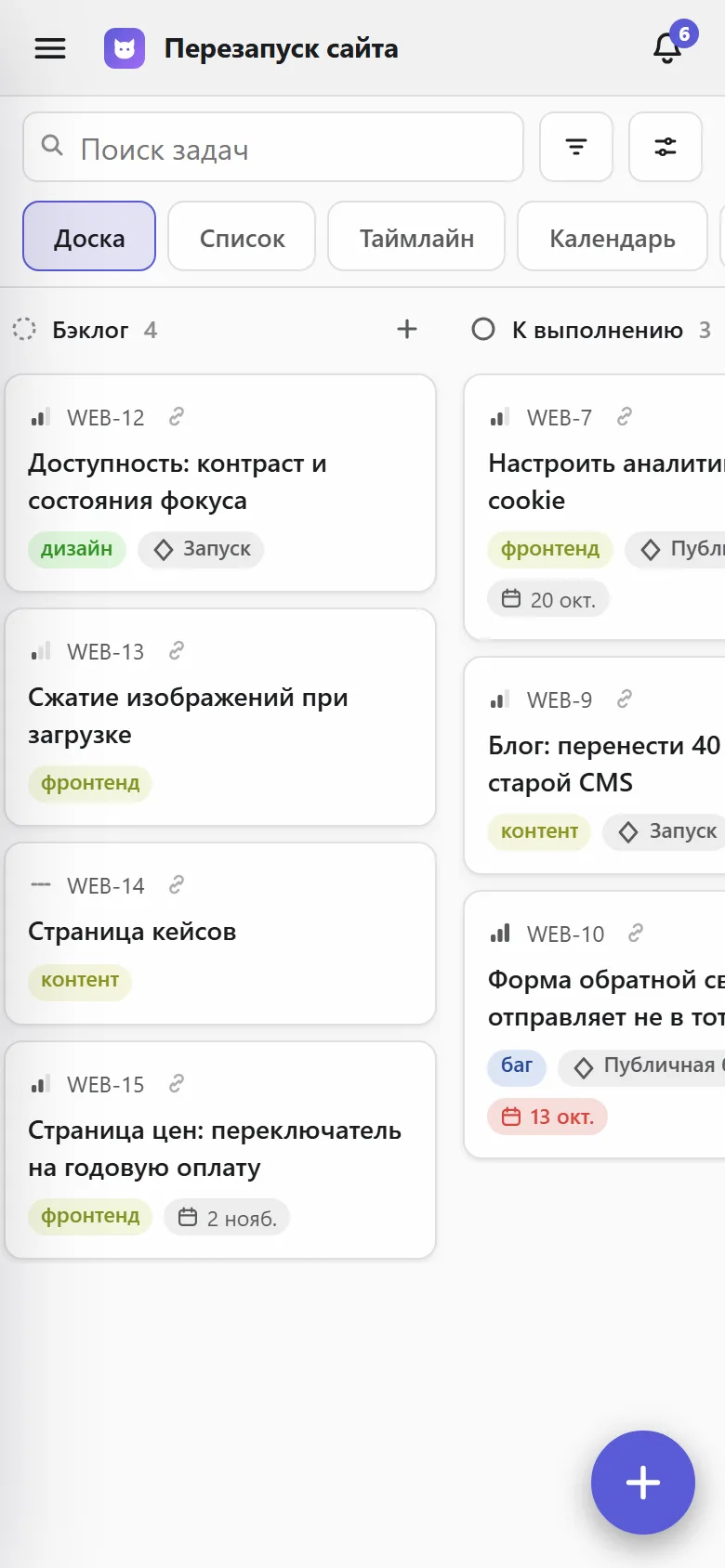
Task: Open task Страница кейсов
Action: coord(220,934)
